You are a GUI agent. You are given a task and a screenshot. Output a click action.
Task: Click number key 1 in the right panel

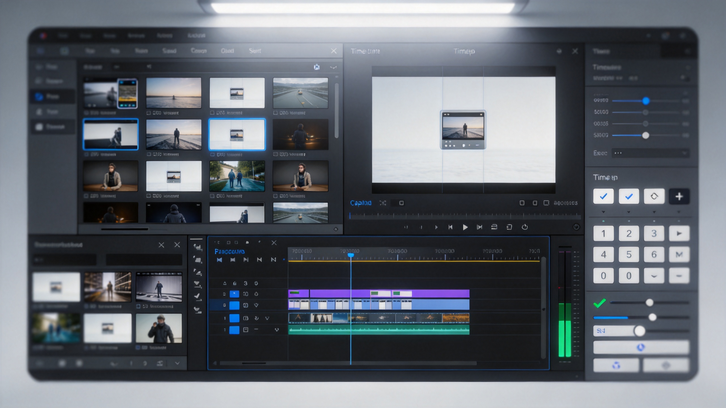pyautogui.click(x=603, y=233)
